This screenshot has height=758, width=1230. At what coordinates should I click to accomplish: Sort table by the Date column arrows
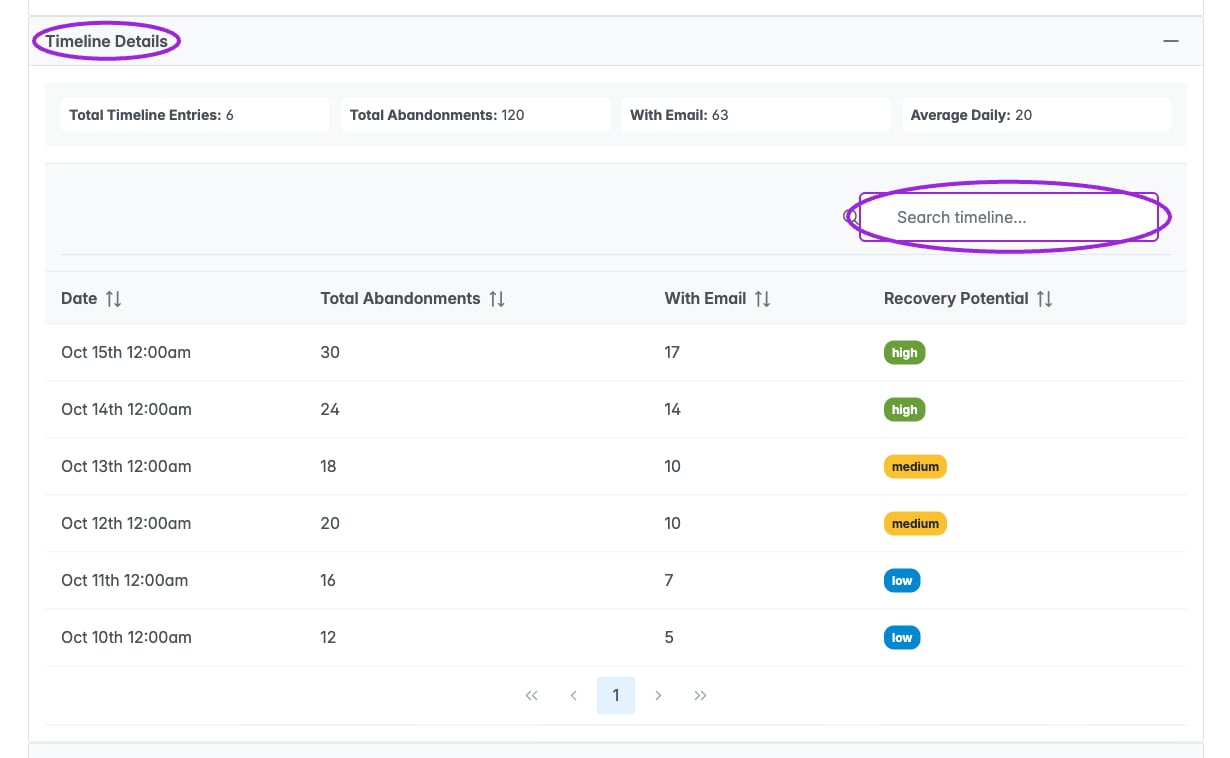[114, 298]
